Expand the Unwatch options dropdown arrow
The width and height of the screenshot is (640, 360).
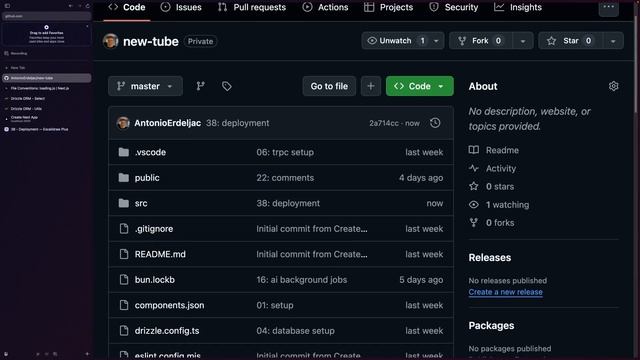[436, 41]
